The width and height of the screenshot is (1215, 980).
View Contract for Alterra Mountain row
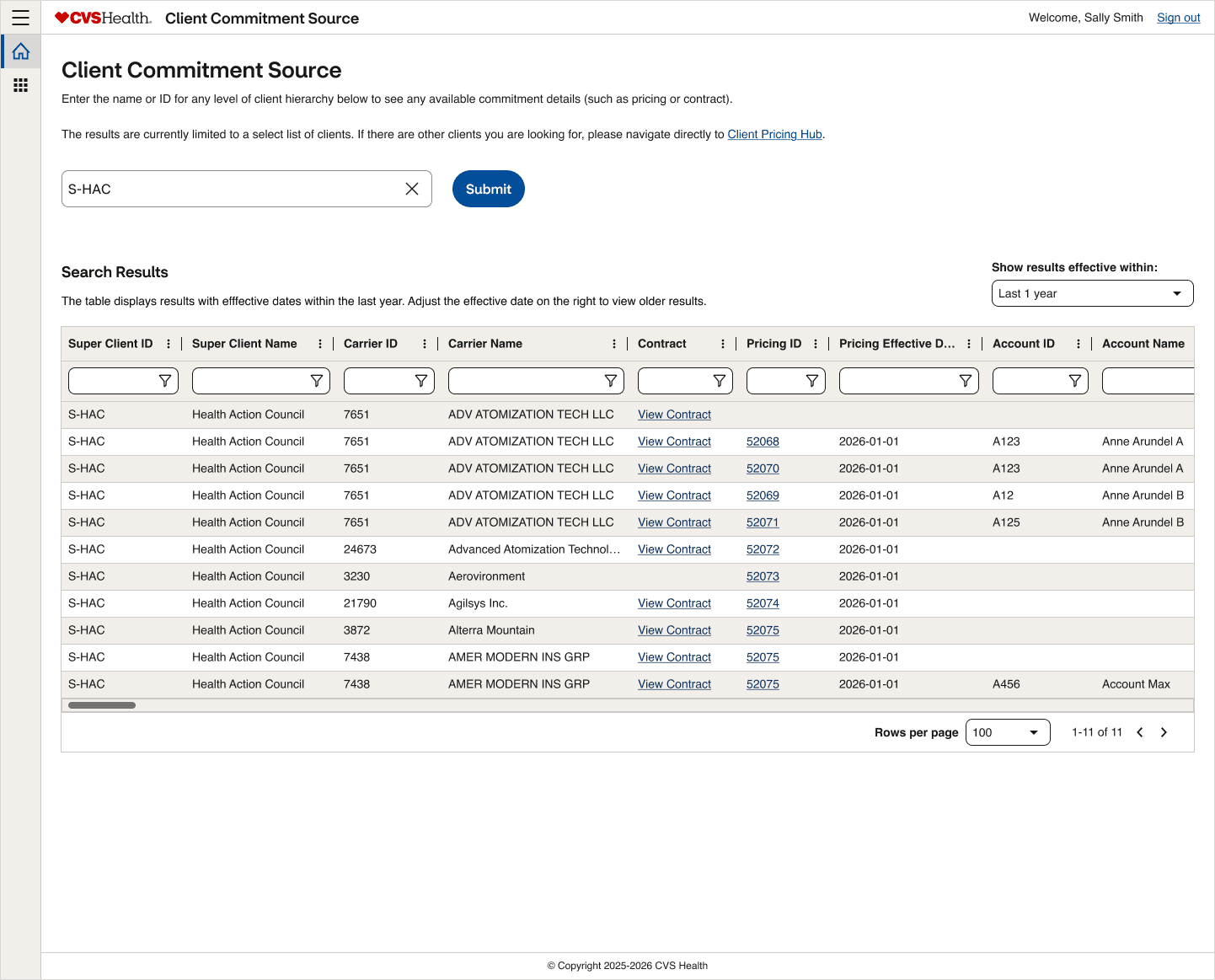(x=674, y=630)
